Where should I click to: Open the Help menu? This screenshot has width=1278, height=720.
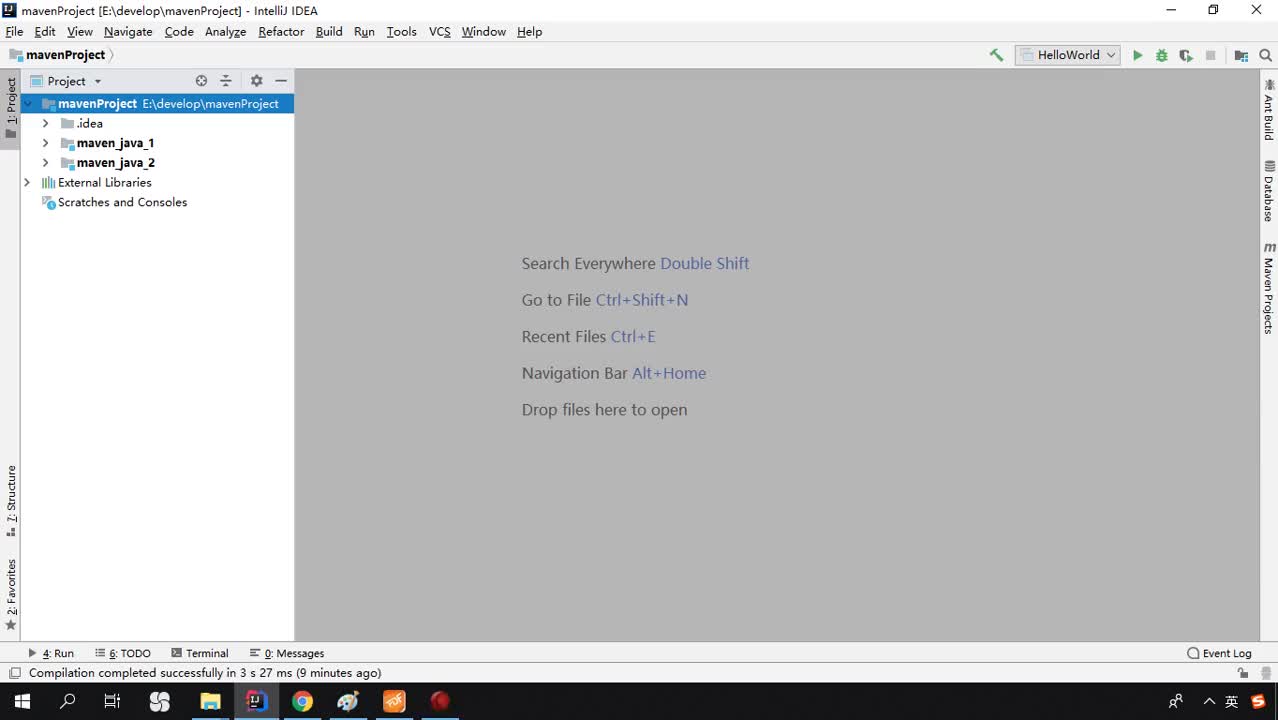(x=529, y=32)
